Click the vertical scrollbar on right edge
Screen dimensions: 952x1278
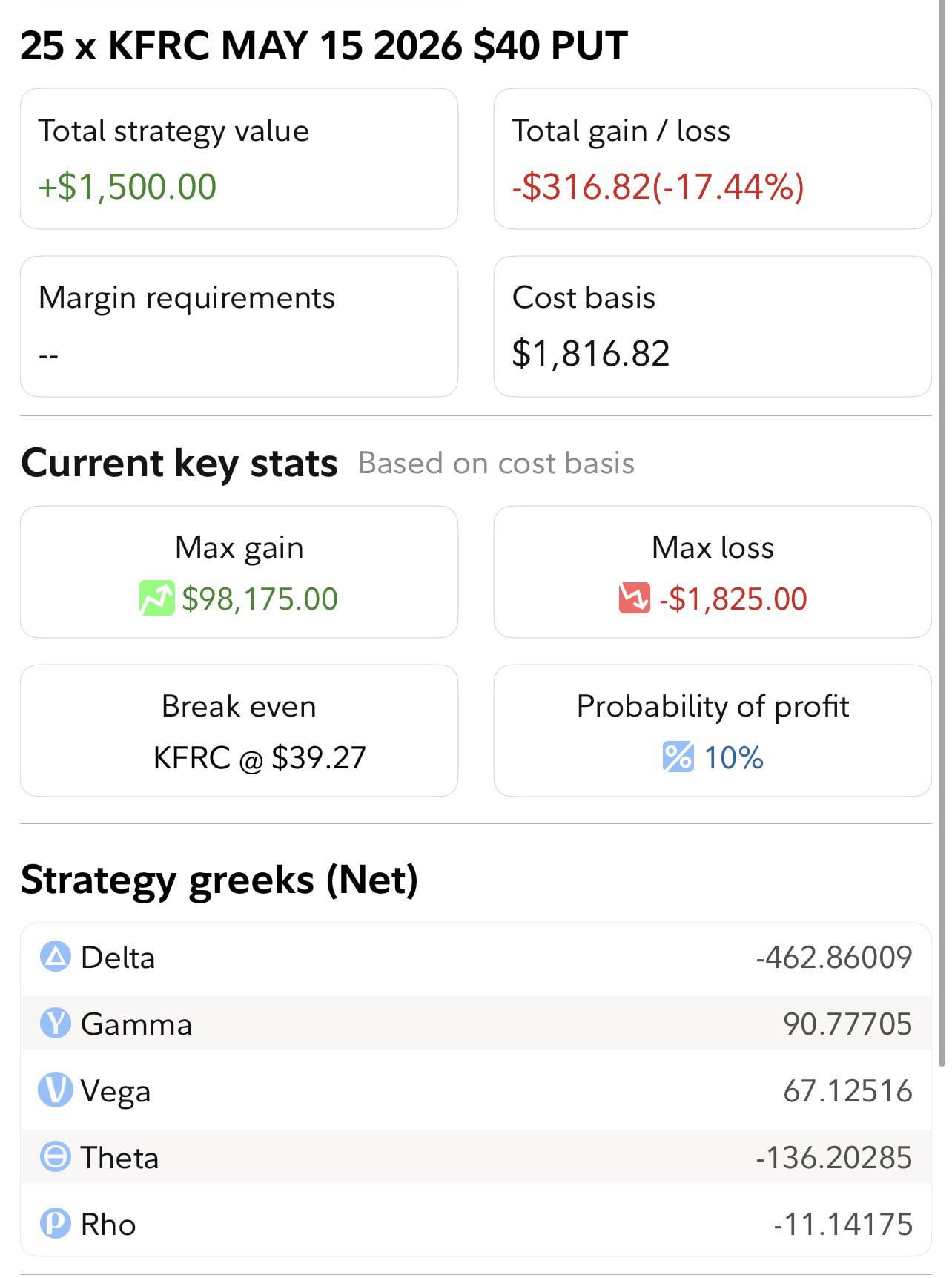(942, 519)
